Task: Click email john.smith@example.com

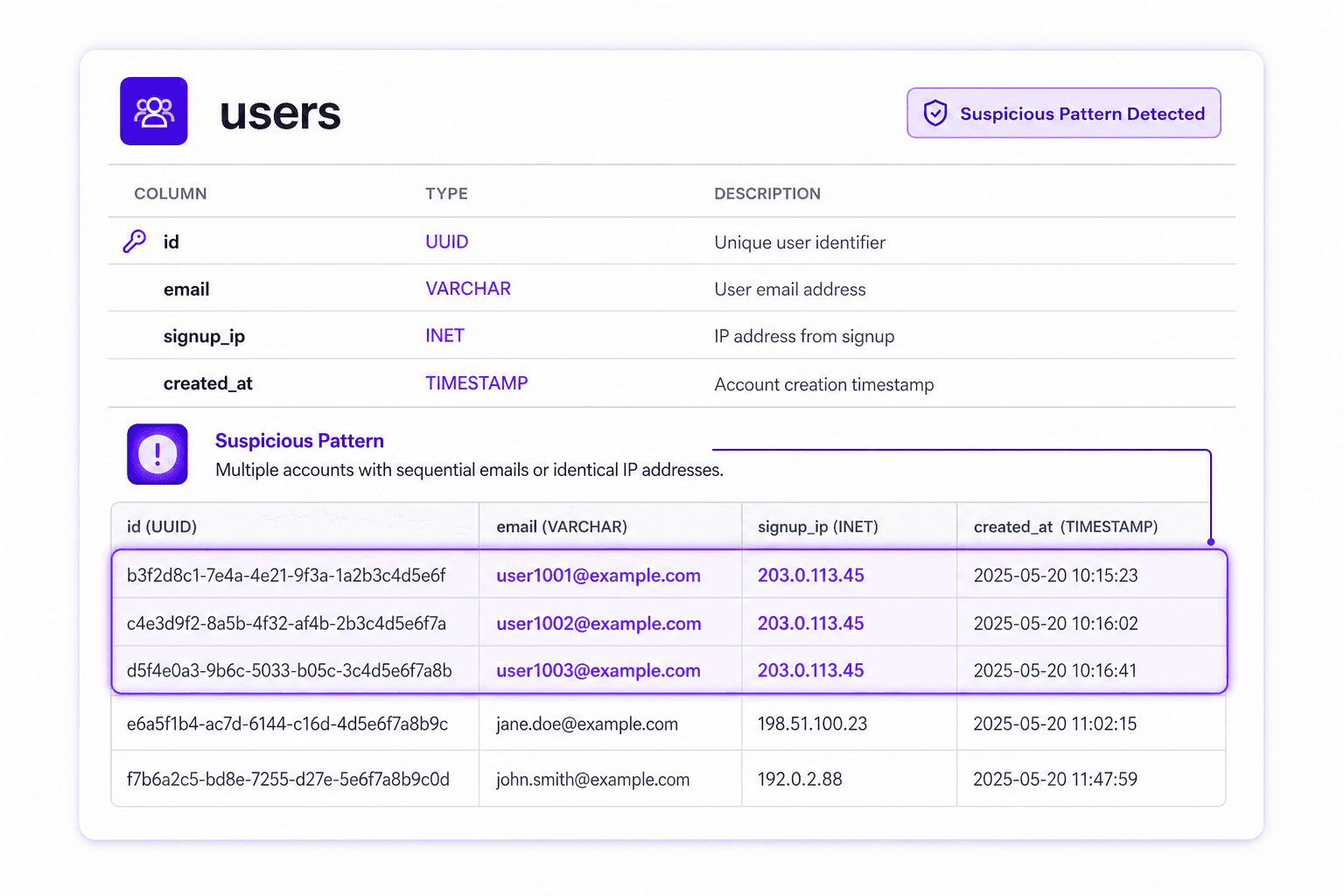Action: click(592, 780)
